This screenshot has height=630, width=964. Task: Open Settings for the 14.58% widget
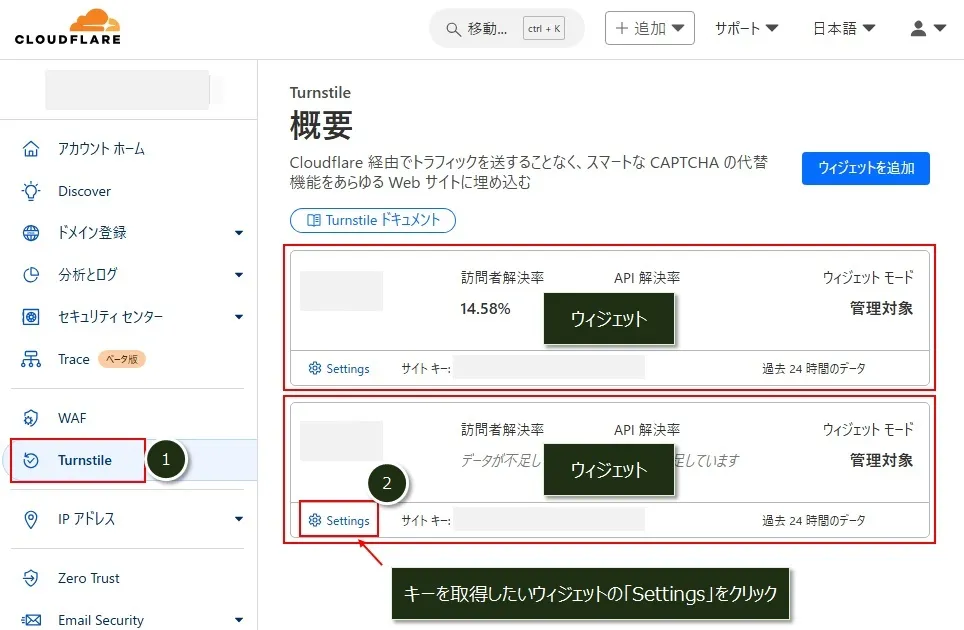(339, 369)
